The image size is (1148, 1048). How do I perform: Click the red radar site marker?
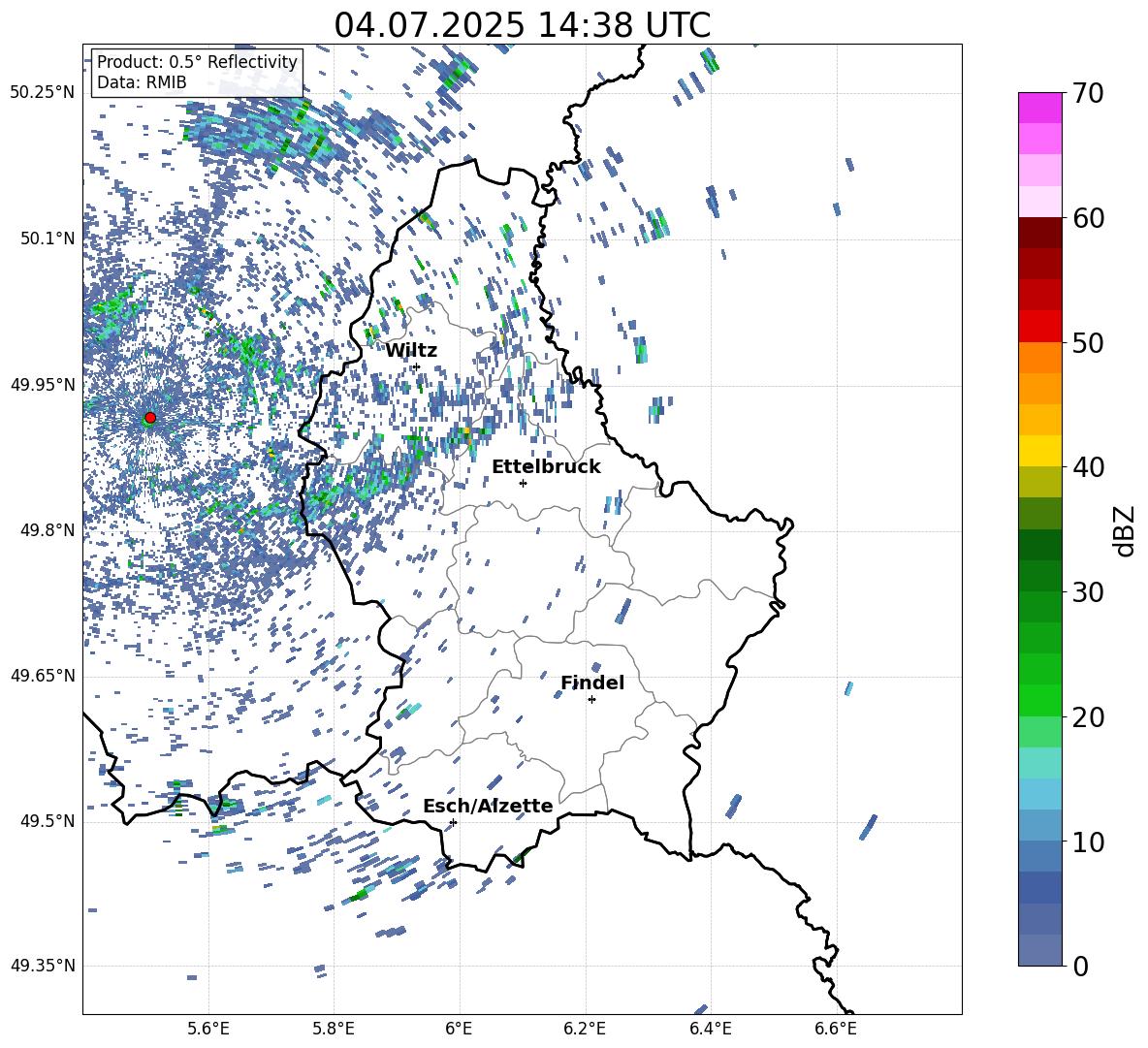coord(150,417)
